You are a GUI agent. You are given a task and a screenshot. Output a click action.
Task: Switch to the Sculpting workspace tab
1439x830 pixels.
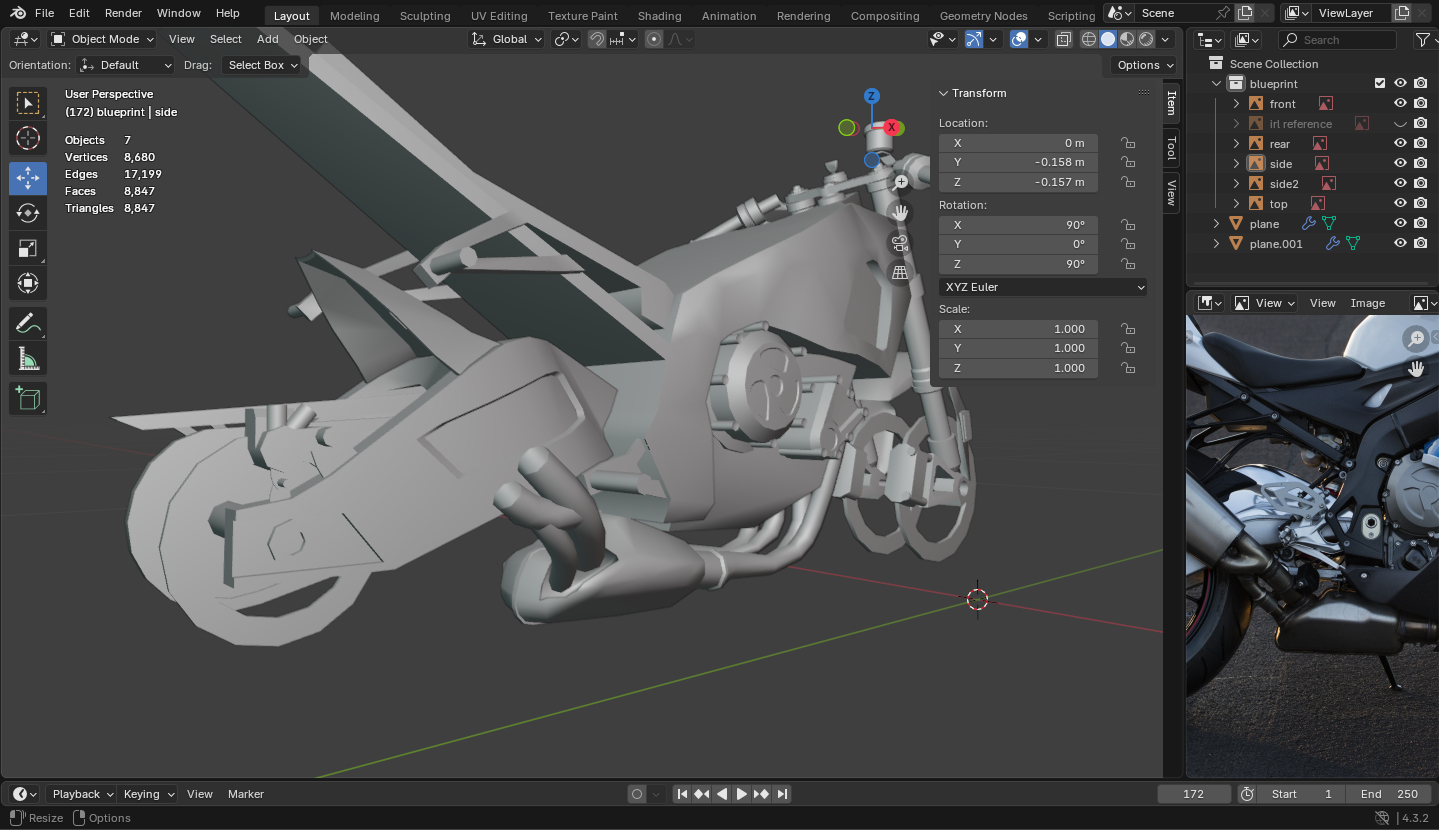[424, 16]
